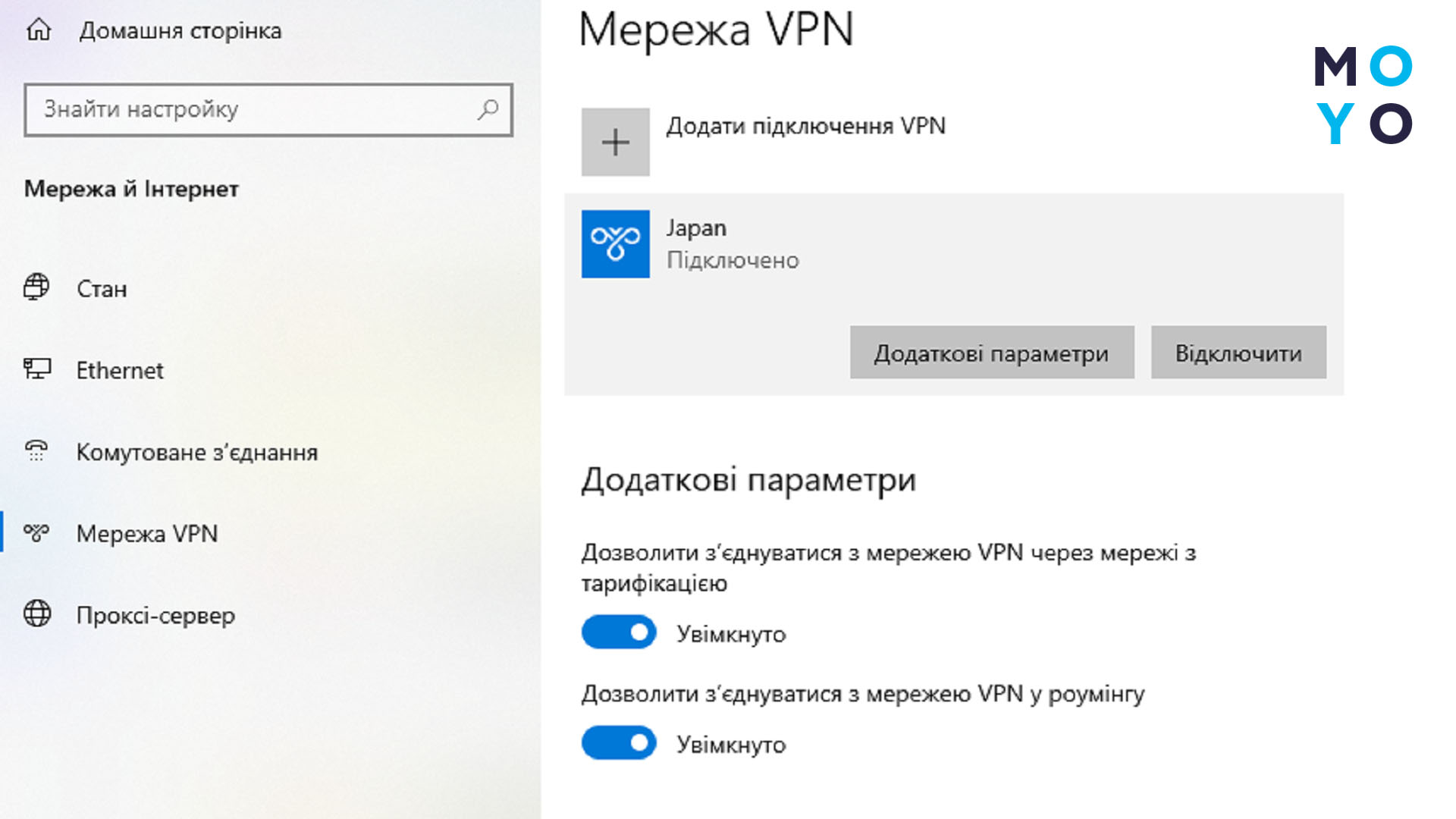Screen dimensions: 1456x819
Task: Toggle VPN over metered networks switch
Action: click(619, 632)
